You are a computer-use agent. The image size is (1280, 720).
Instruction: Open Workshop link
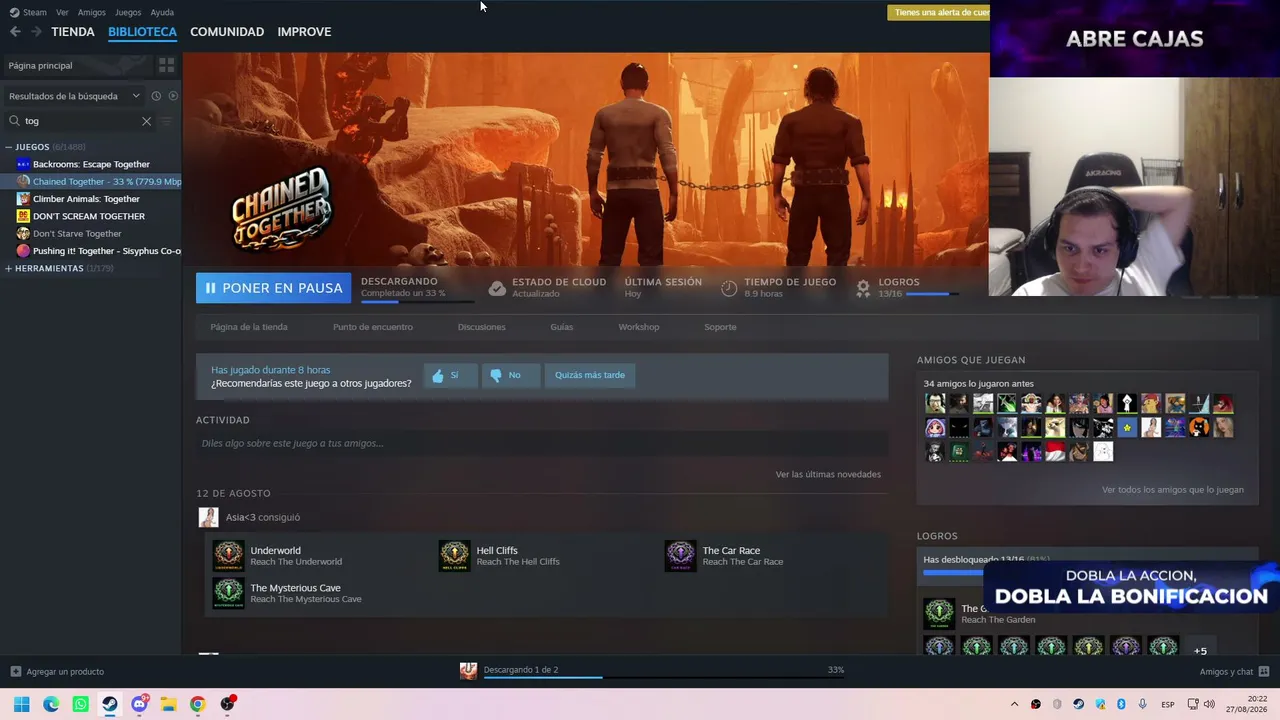click(639, 327)
